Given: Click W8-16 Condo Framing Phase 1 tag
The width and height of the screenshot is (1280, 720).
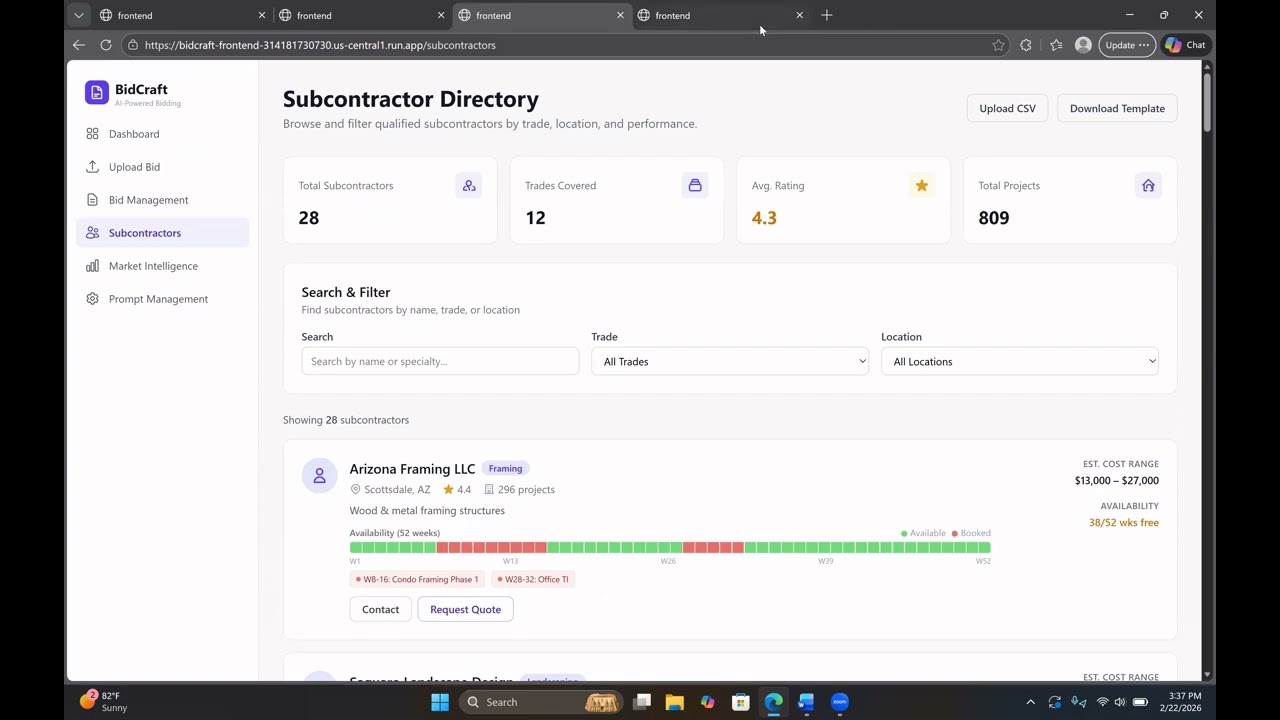Looking at the screenshot, I should [x=417, y=579].
